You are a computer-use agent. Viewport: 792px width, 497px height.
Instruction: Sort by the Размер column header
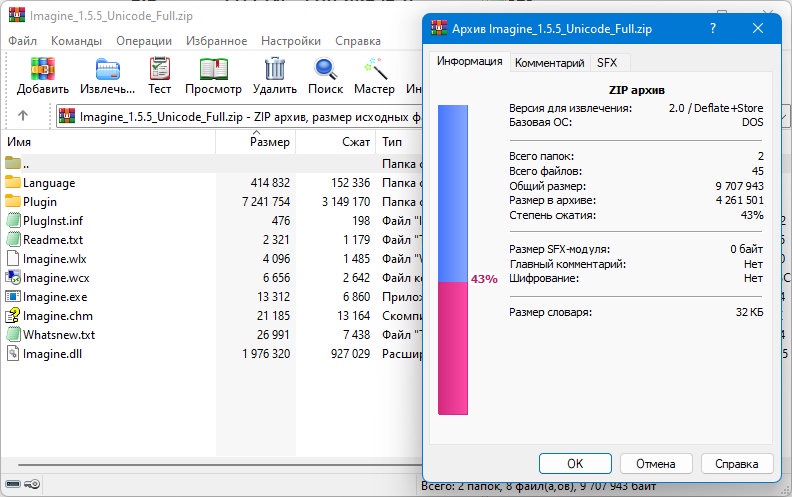click(x=256, y=142)
